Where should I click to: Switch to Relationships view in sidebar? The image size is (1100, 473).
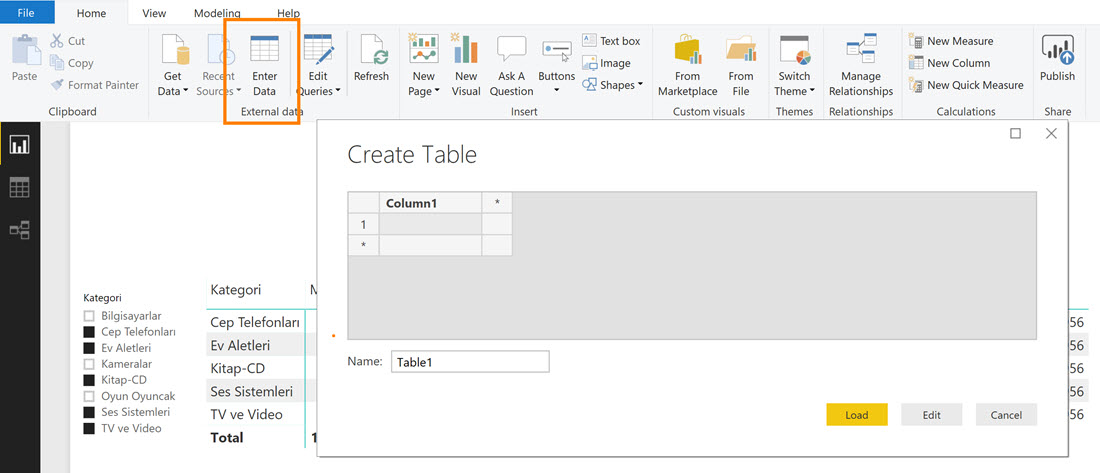(x=20, y=229)
